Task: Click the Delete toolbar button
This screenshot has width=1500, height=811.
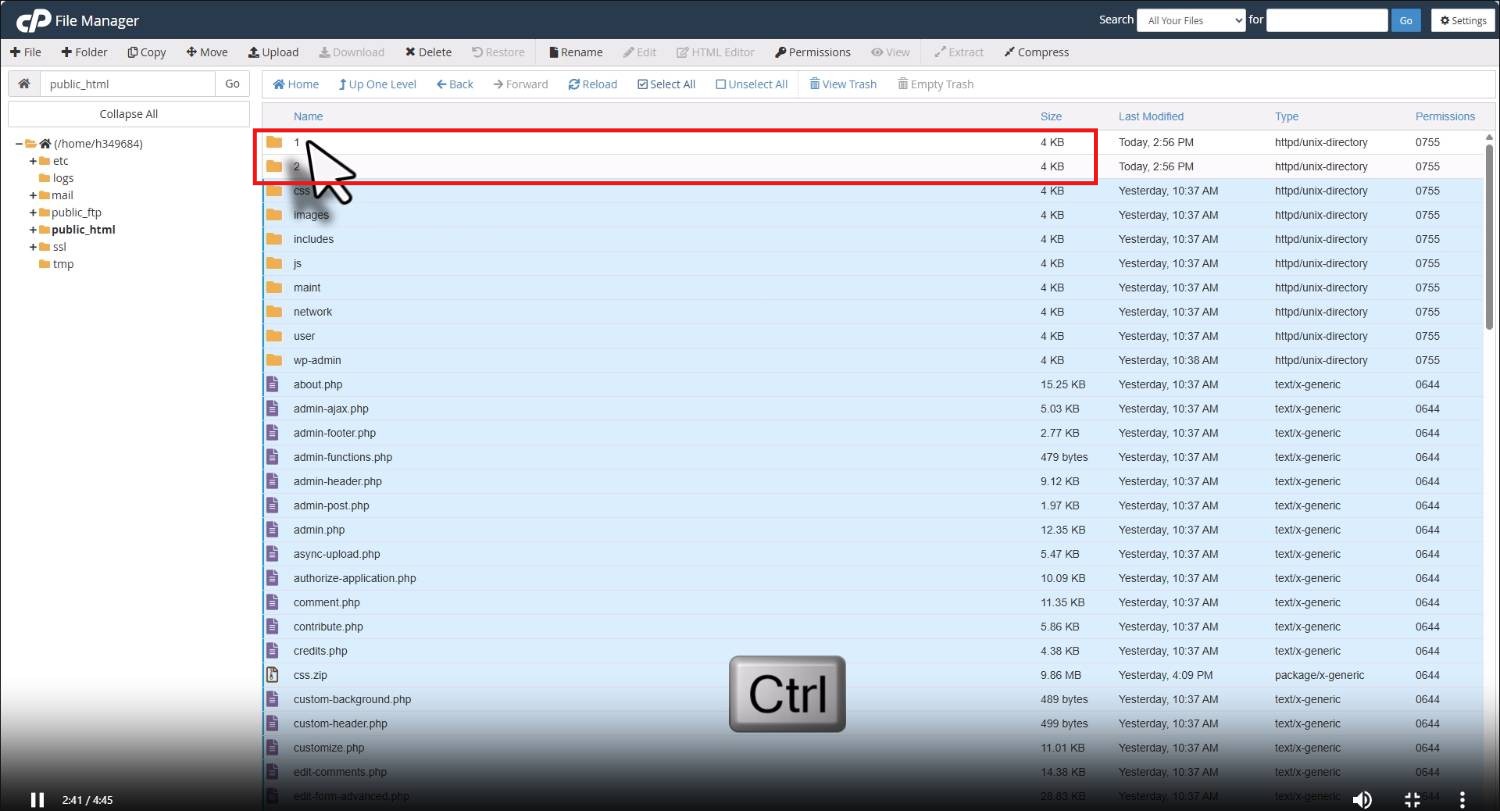Action: tap(428, 52)
